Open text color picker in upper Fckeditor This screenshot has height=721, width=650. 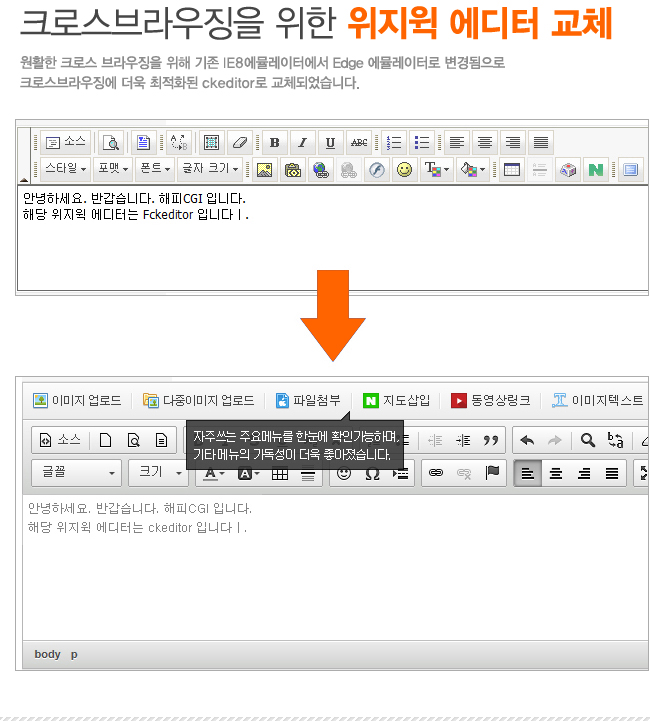click(436, 170)
